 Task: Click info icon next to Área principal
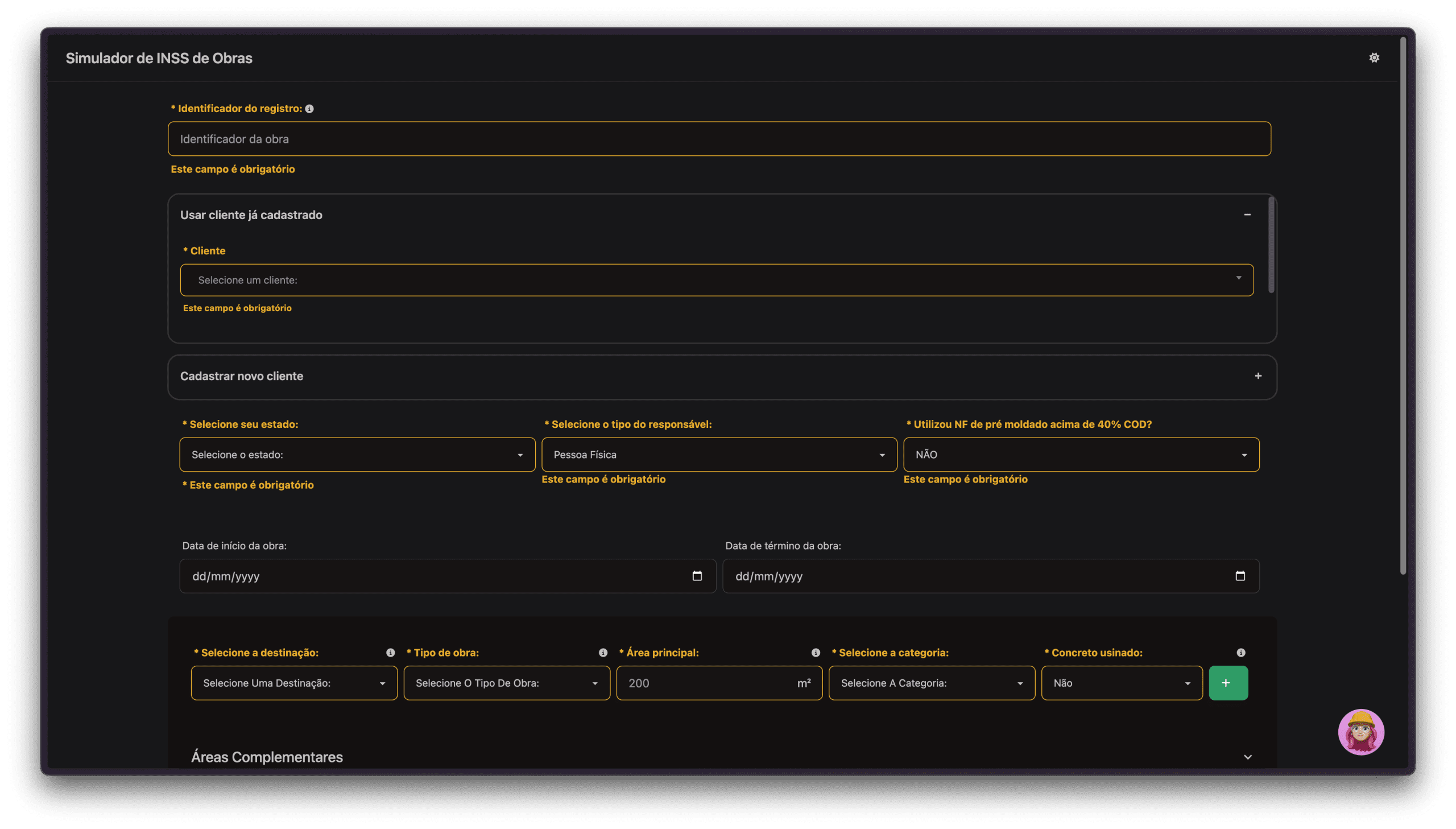[816, 653]
